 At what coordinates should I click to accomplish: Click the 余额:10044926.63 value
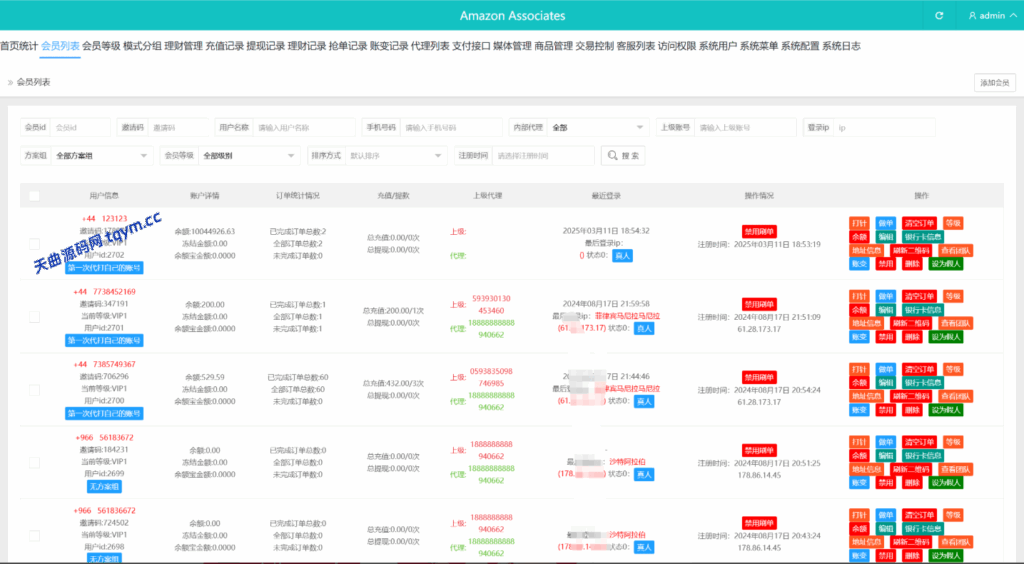[204, 231]
